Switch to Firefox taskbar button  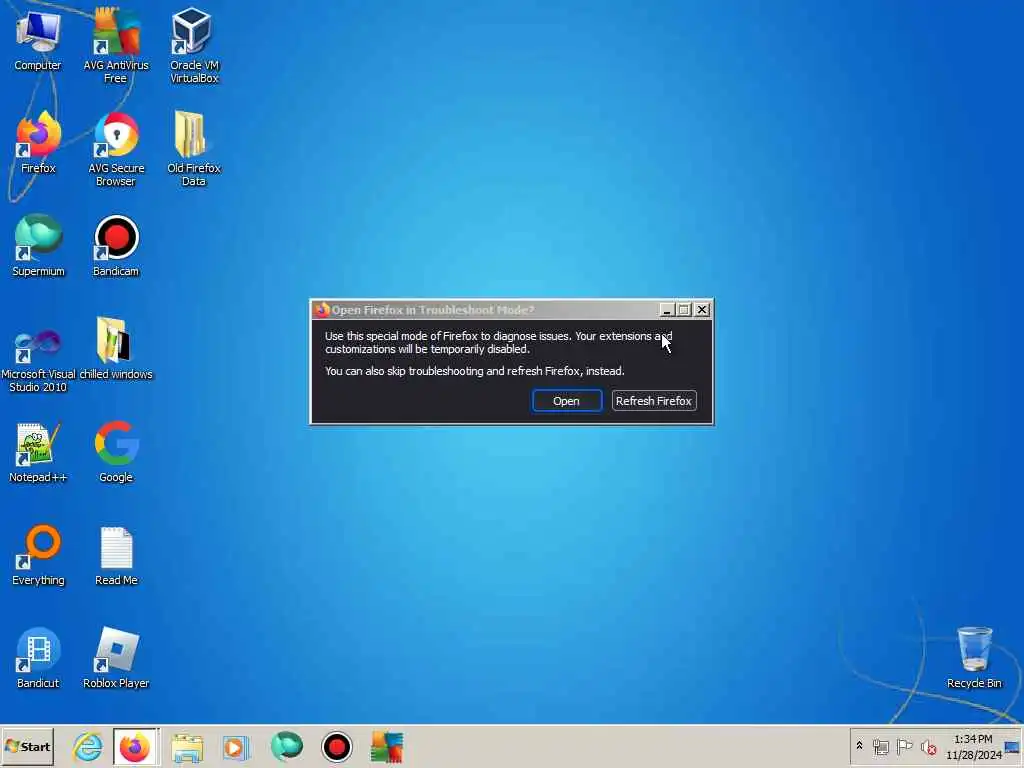coord(135,746)
